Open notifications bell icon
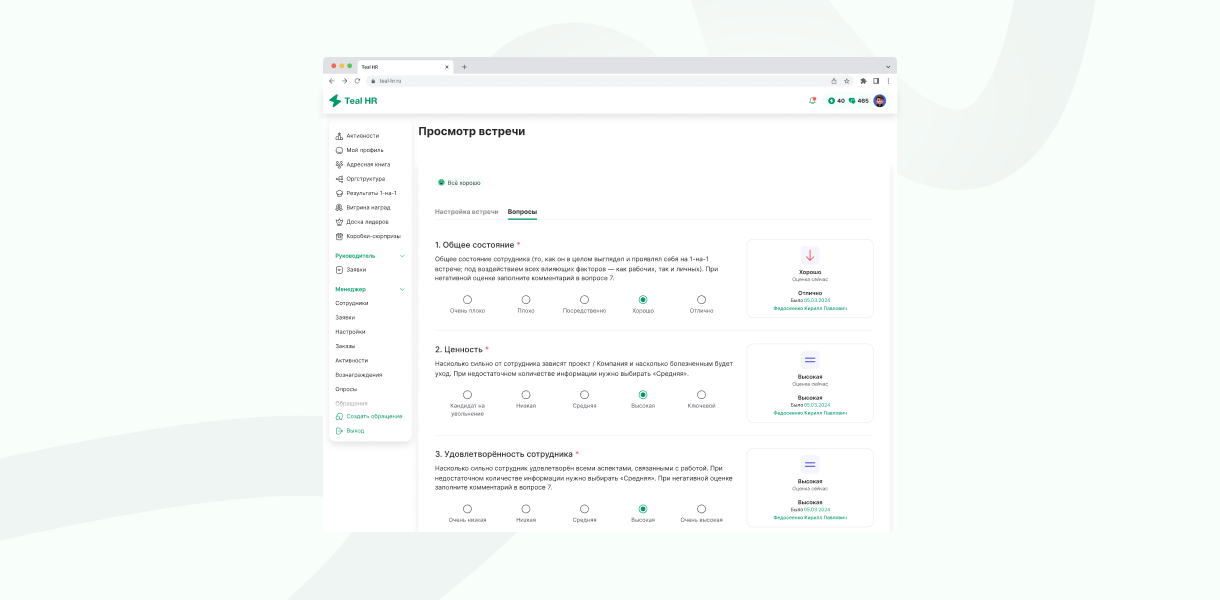This screenshot has width=1220, height=600. coord(812,101)
